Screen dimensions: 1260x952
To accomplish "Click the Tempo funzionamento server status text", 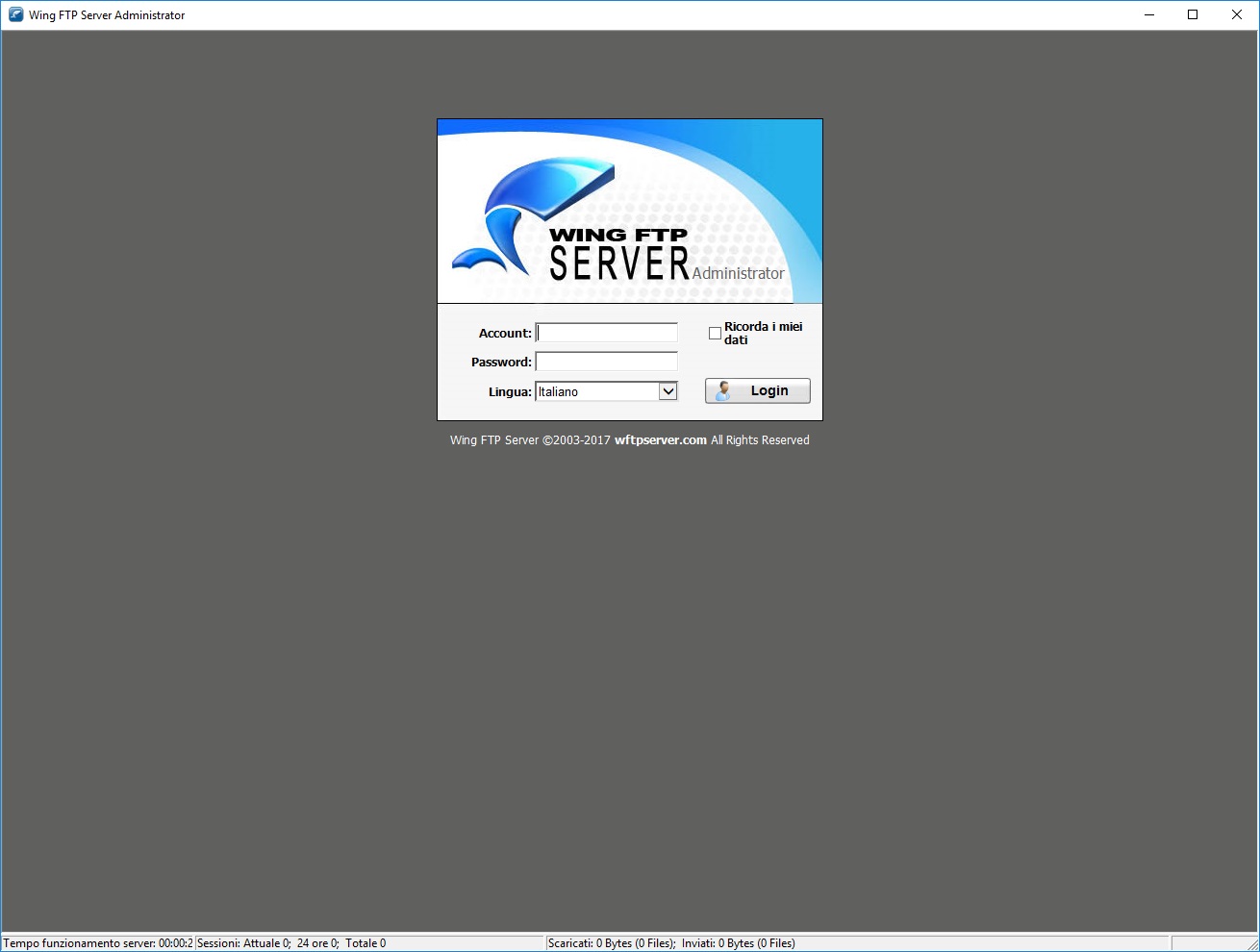I will [x=98, y=943].
